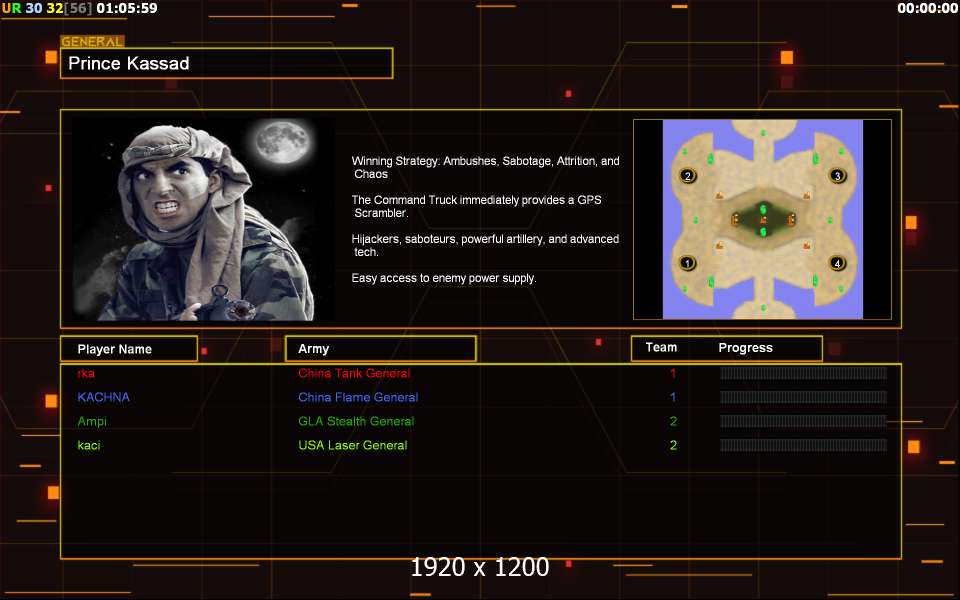Click the 00:00:00 timer at top right

pyautogui.click(x=927, y=8)
